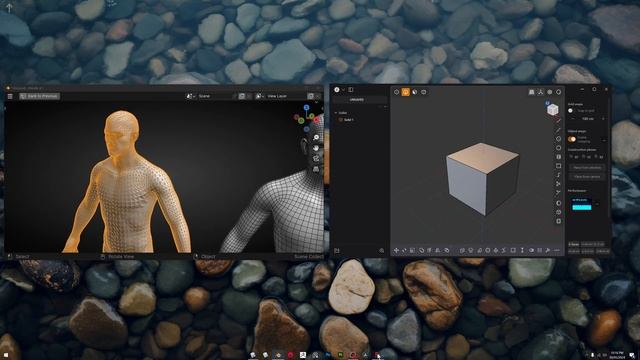
Task: Click the Back to Previous button in Blender
Action: coord(39,96)
